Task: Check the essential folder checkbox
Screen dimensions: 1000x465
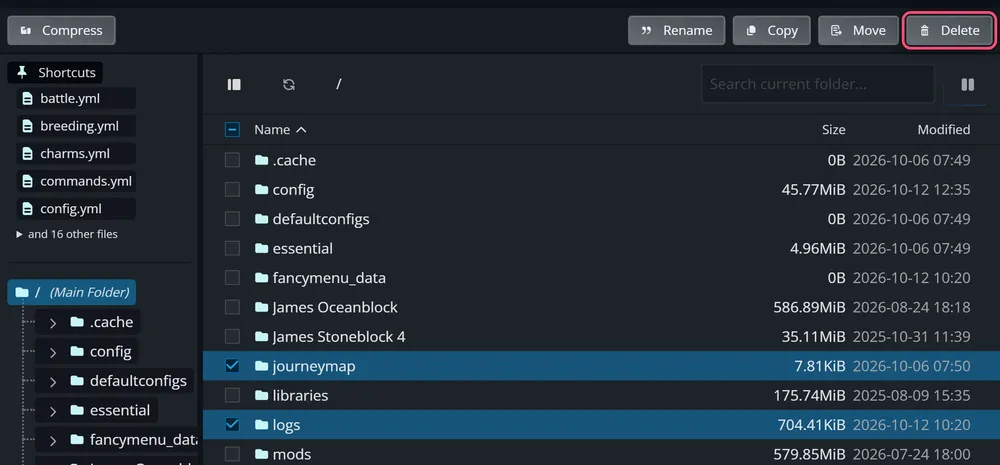Action: pyautogui.click(x=232, y=248)
